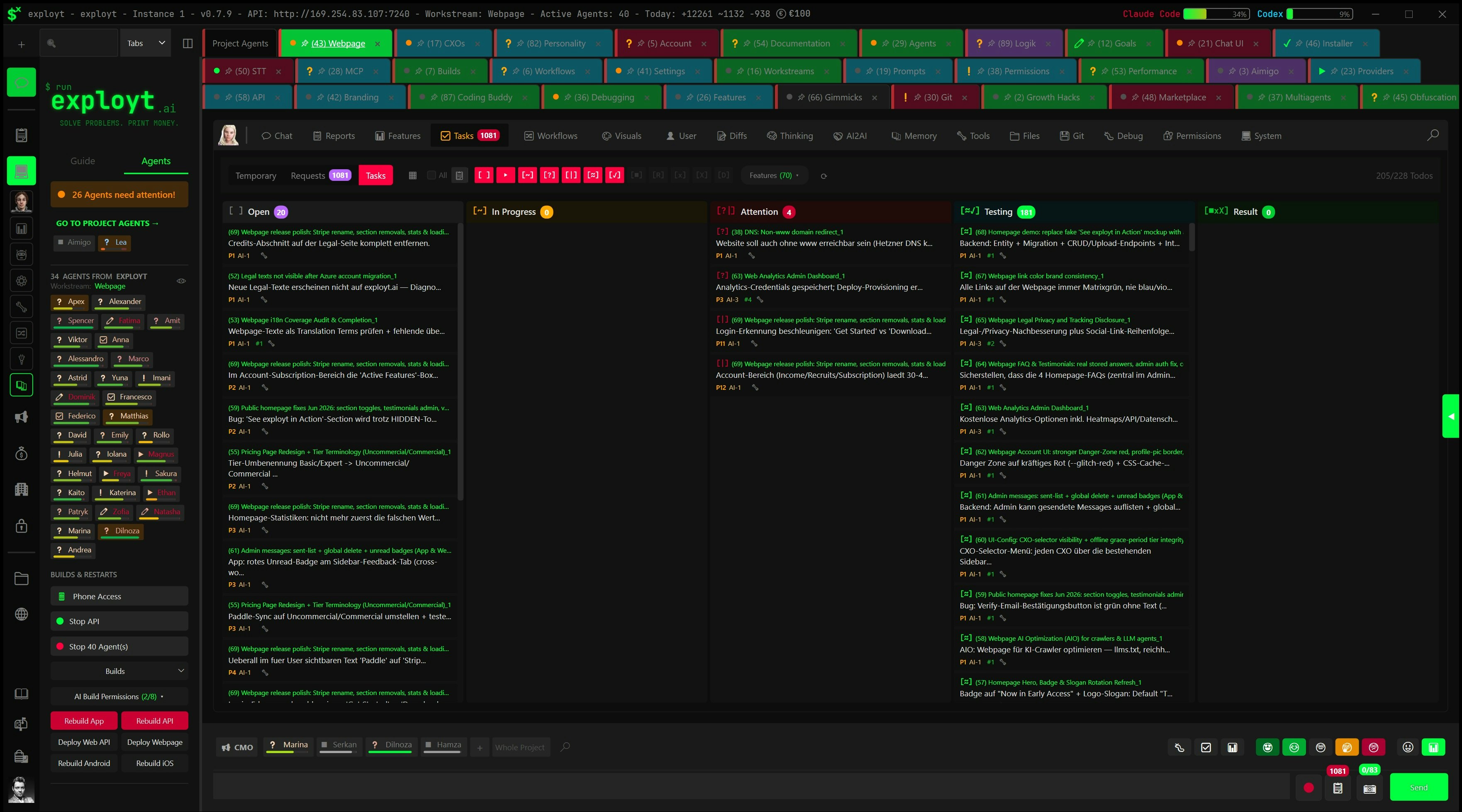
Task: Open the Permissions tab
Action: (1192, 136)
